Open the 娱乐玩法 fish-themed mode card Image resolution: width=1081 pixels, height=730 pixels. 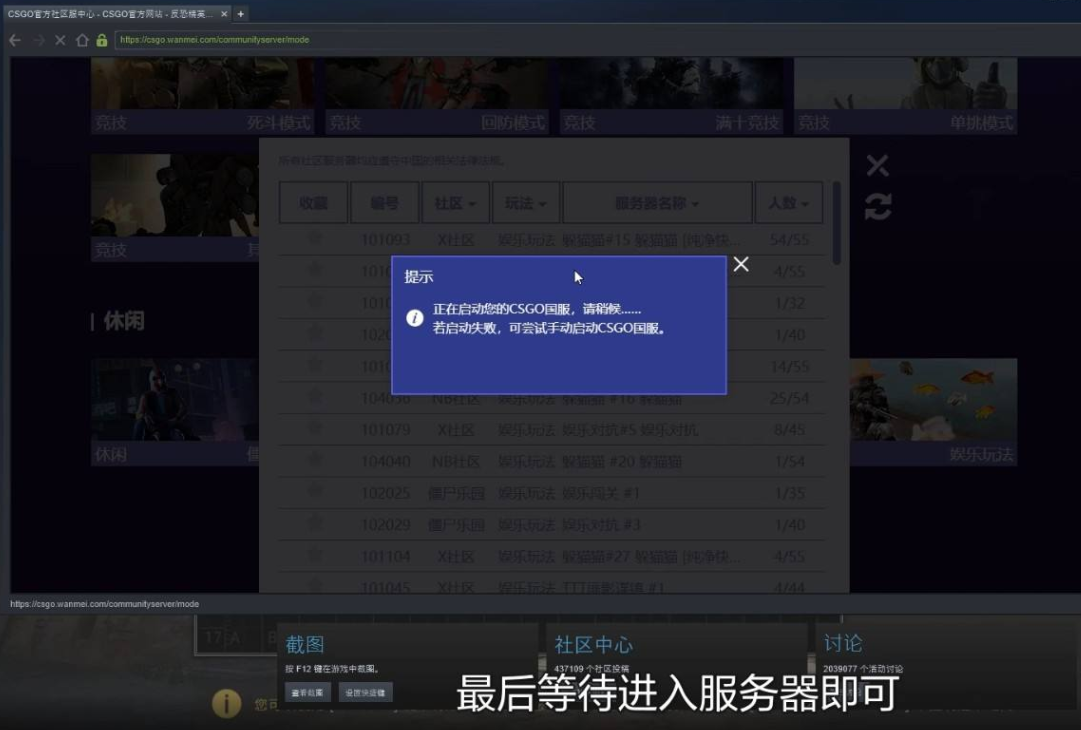point(933,412)
